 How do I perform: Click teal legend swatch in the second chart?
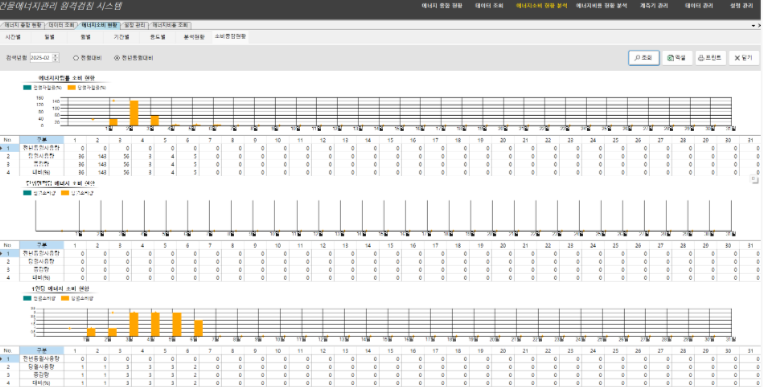[27, 193]
